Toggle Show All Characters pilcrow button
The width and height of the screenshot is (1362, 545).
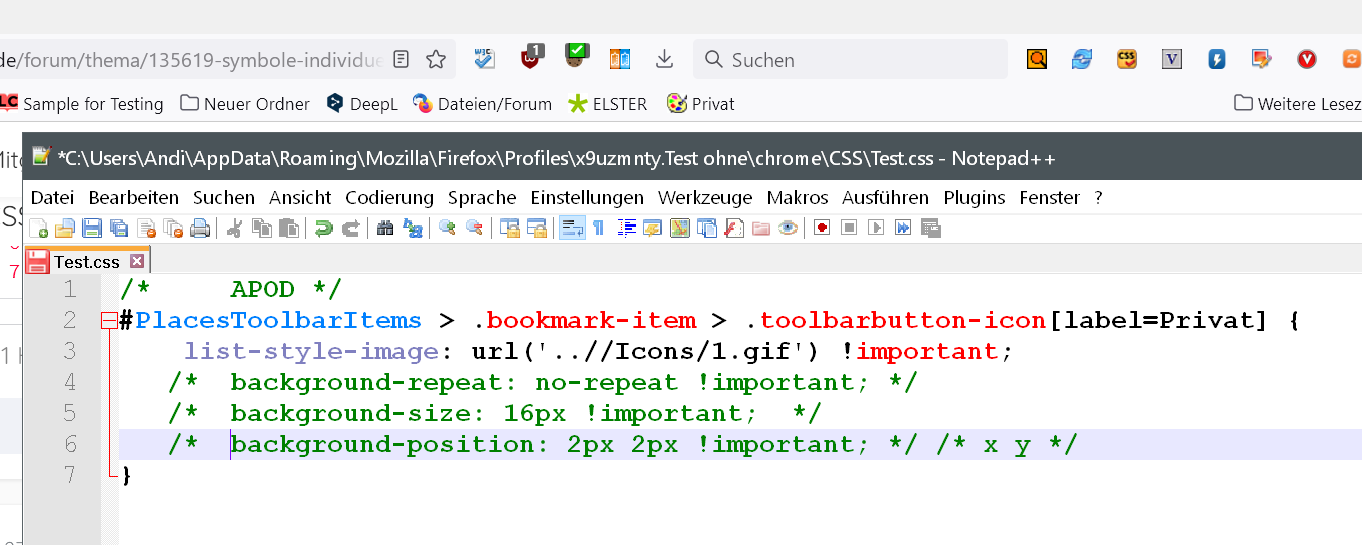(599, 229)
